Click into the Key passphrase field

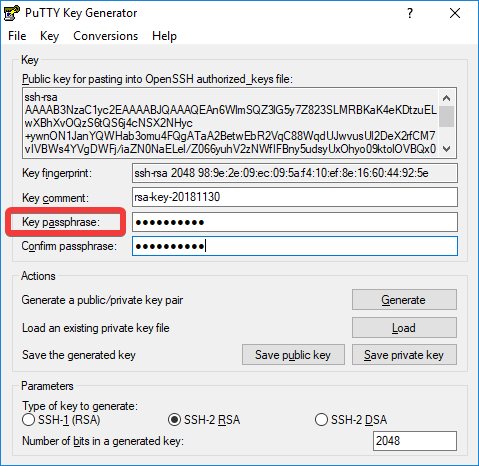click(295, 222)
